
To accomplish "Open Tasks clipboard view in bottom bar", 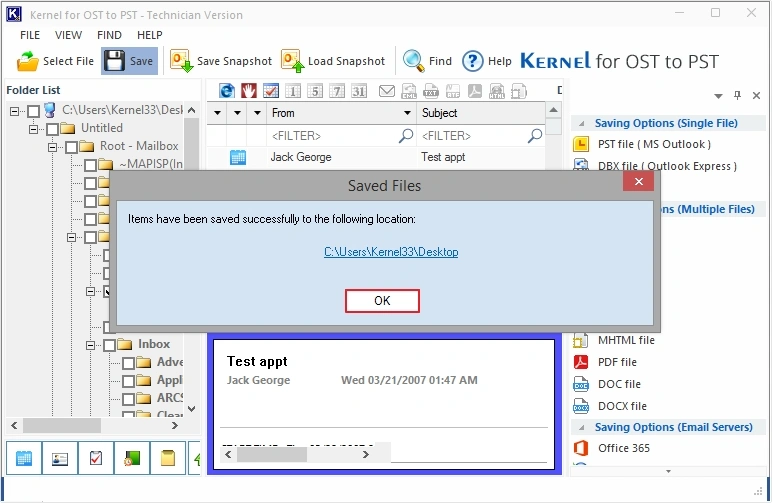I will 96,458.
